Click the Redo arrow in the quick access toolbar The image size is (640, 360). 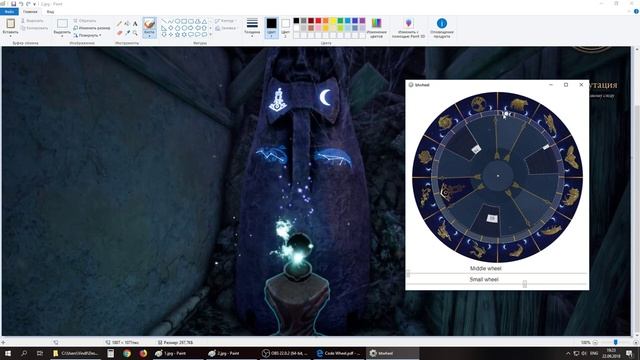point(28,4)
